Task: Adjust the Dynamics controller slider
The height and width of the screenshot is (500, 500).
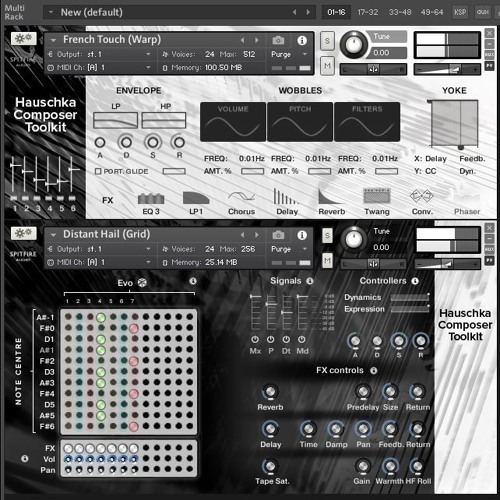Action: pos(410,297)
